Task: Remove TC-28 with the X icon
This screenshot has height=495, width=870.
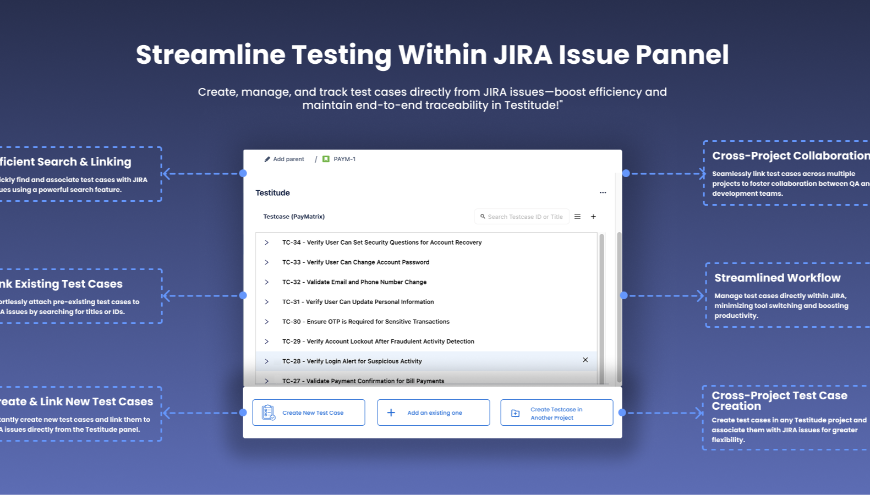Action: 585,360
